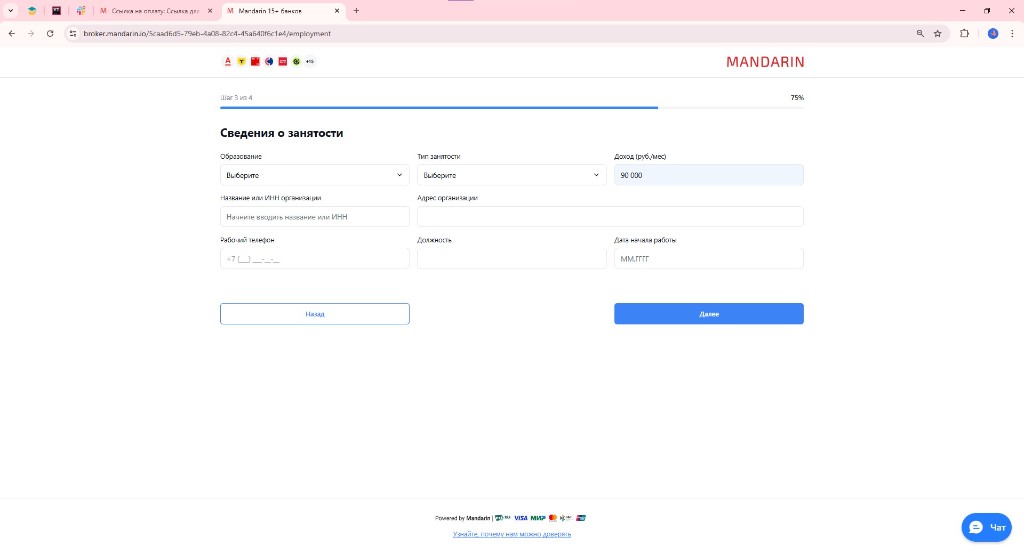Screen dimensions: 1024x554
Task: Open the Узнайте, почему нам можно доверять link
Action: 512,534
